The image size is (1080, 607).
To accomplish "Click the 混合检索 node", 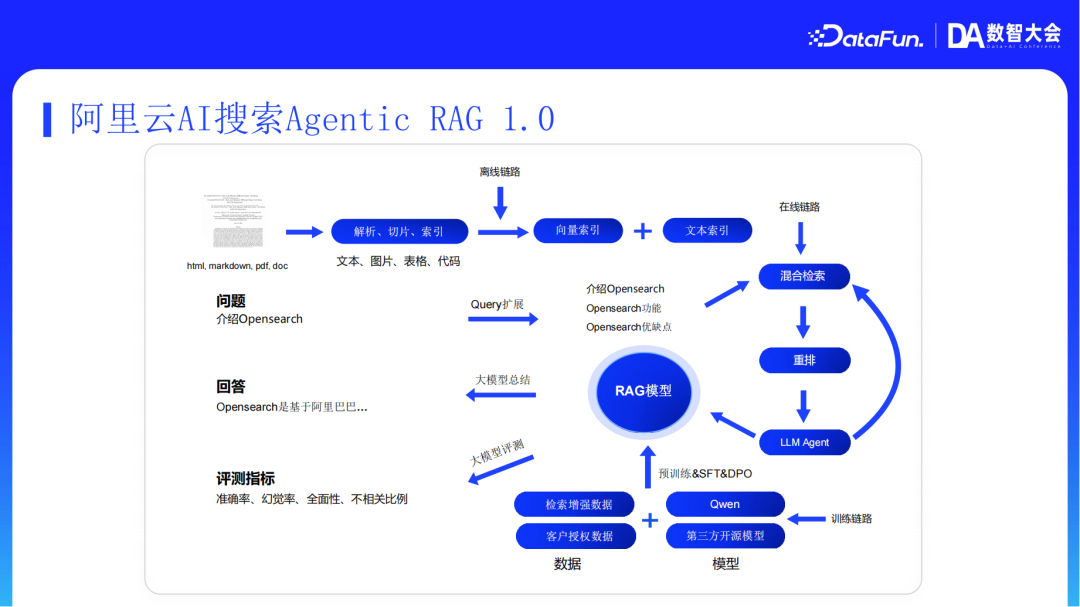I will click(x=804, y=277).
